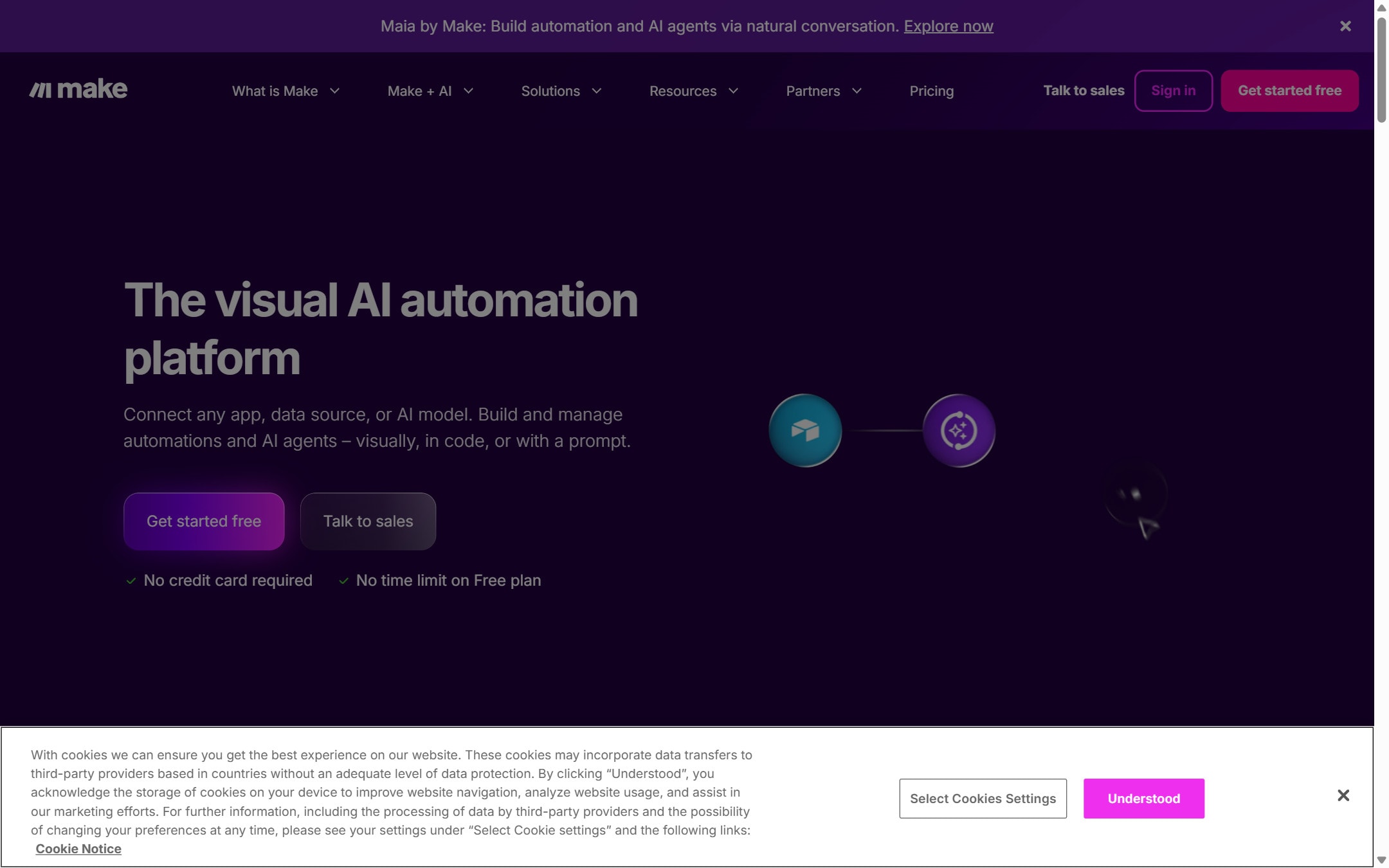Click header Get started free button
Viewport: 1389px width, 868px height.
(1289, 91)
